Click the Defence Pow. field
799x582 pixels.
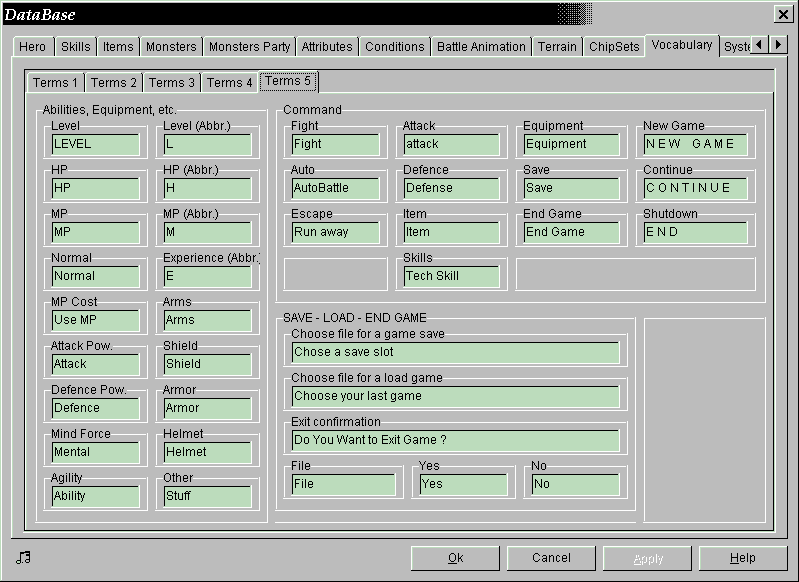95,408
